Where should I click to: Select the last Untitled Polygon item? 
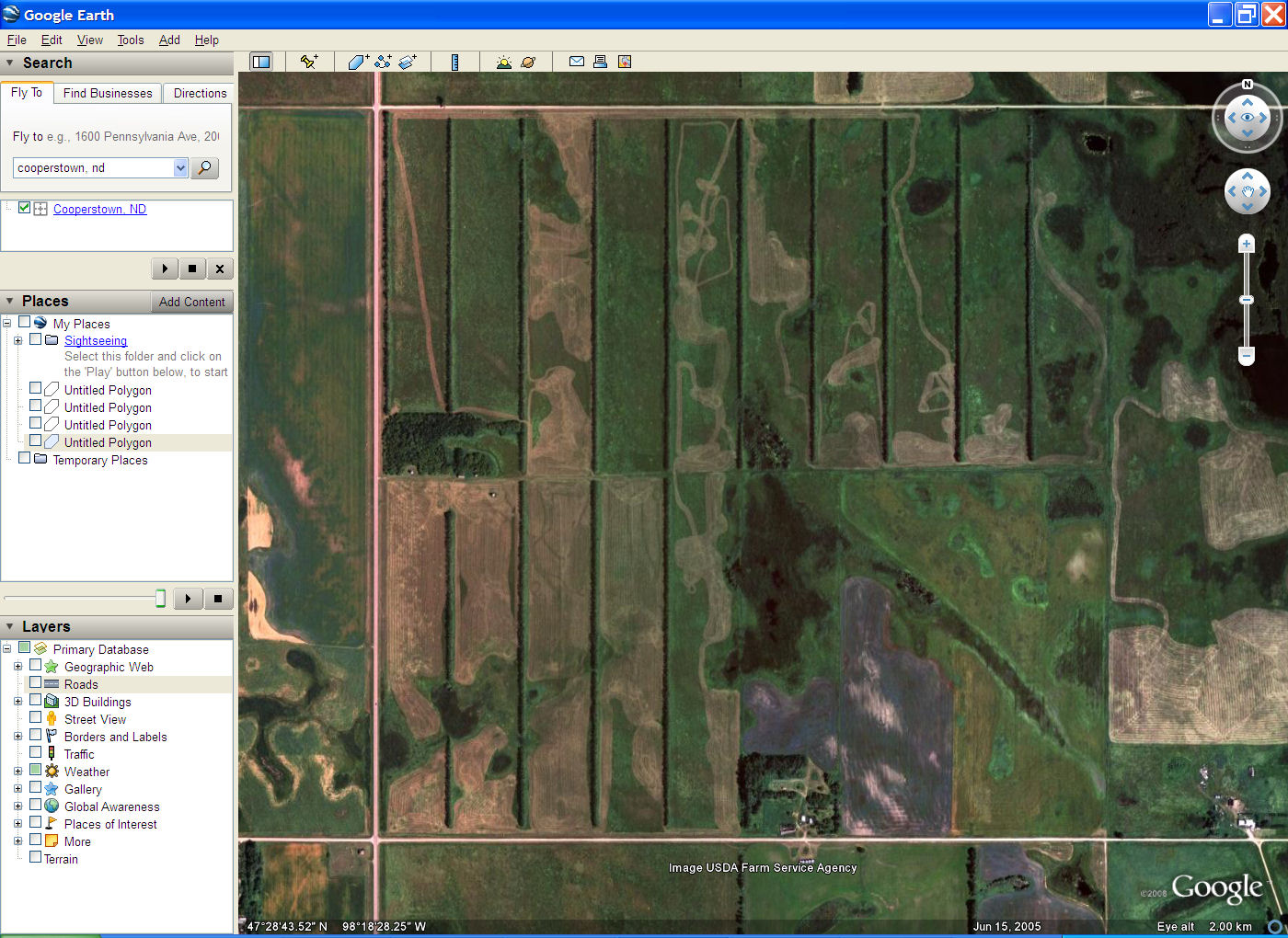[108, 442]
